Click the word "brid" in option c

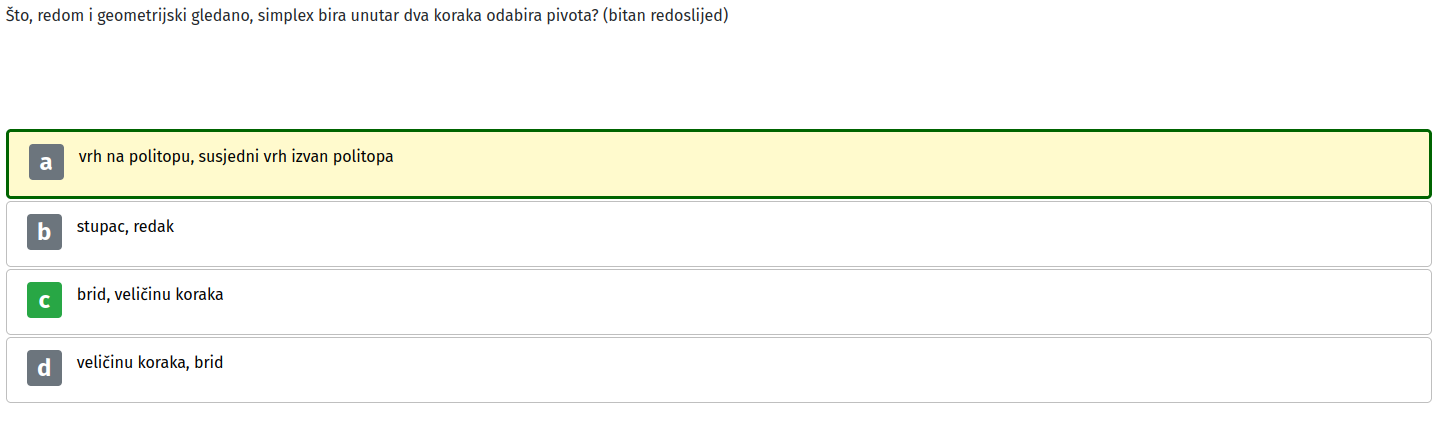click(x=92, y=295)
